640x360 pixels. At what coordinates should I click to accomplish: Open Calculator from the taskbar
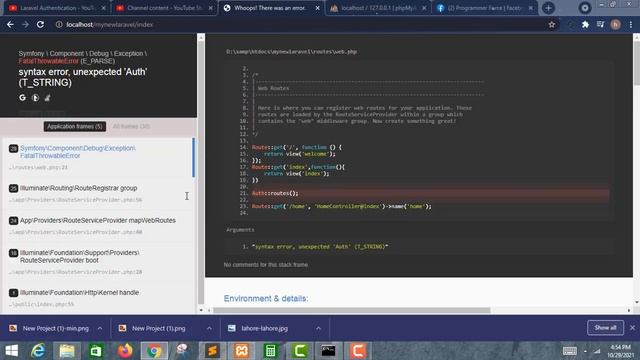270,351
